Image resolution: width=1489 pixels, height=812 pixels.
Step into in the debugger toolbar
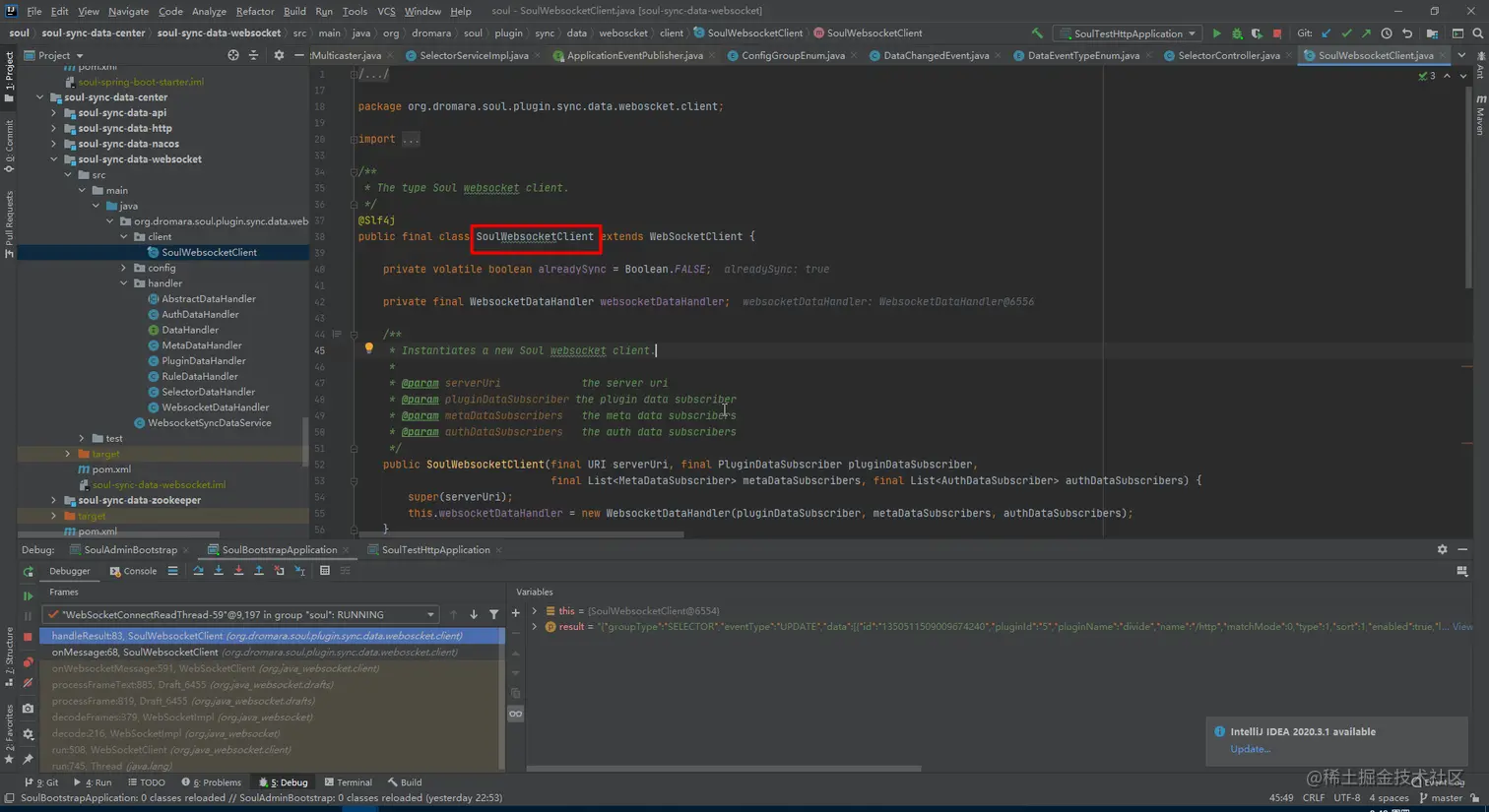(219, 571)
